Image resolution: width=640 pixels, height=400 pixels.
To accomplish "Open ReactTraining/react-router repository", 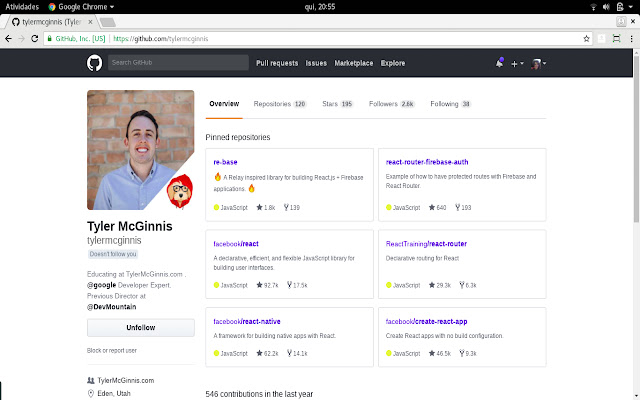I will [426, 244].
